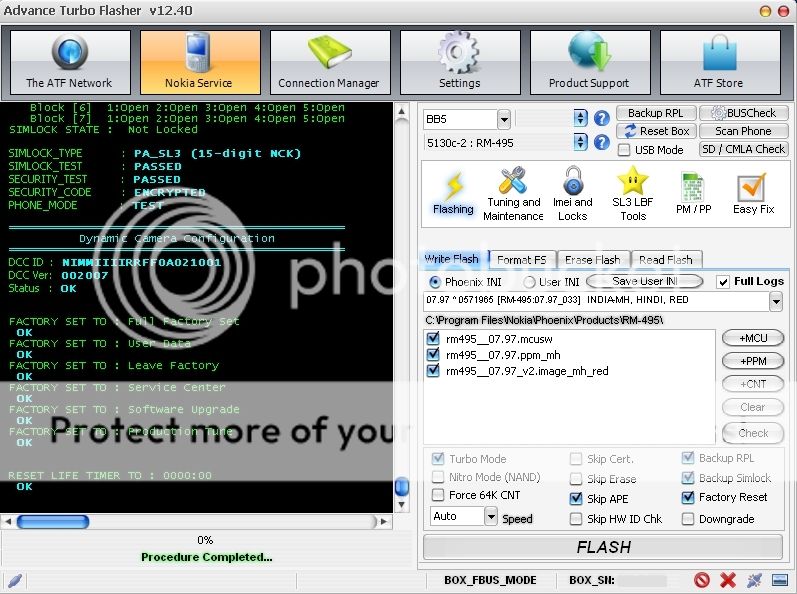This screenshot has height=594, width=797.
Task: Open Connection Manager
Action: 330,62
